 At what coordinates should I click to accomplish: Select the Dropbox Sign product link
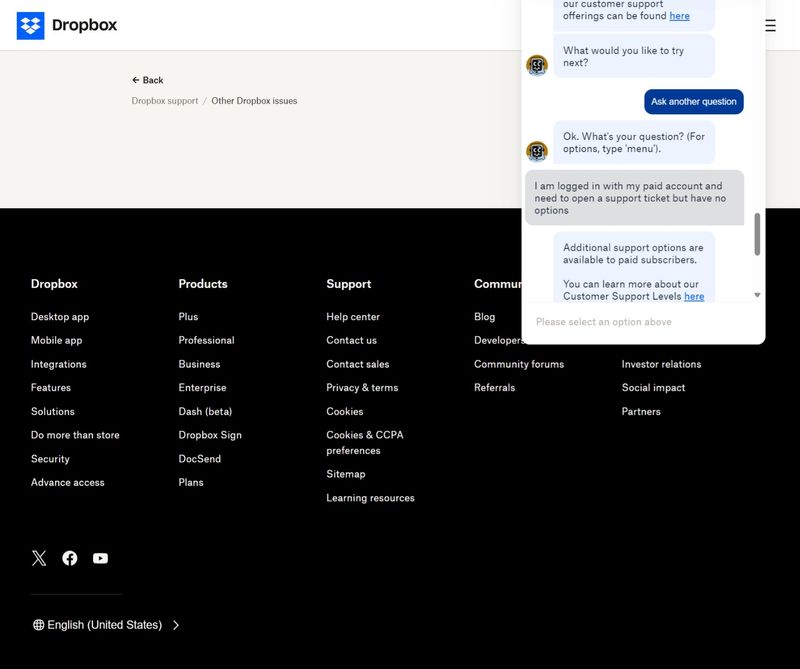210,435
